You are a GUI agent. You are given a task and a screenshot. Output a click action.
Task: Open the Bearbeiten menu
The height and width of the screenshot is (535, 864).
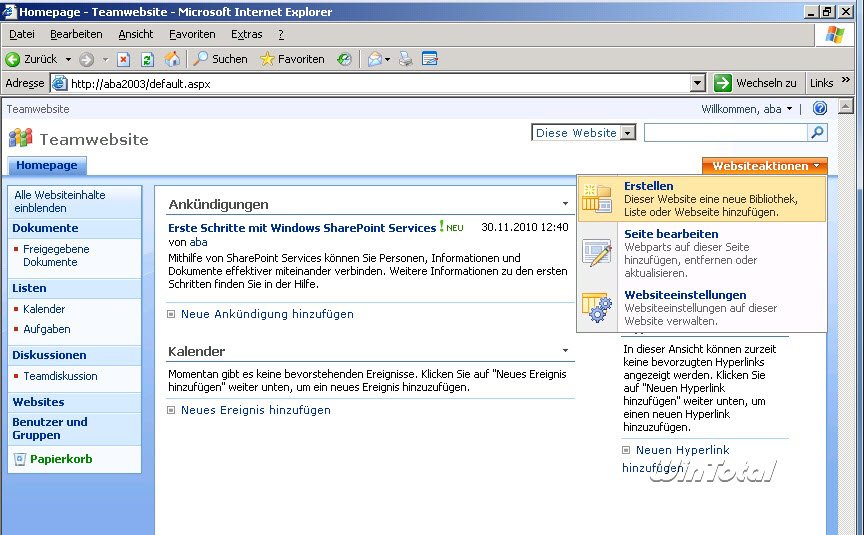pyautogui.click(x=76, y=34)
